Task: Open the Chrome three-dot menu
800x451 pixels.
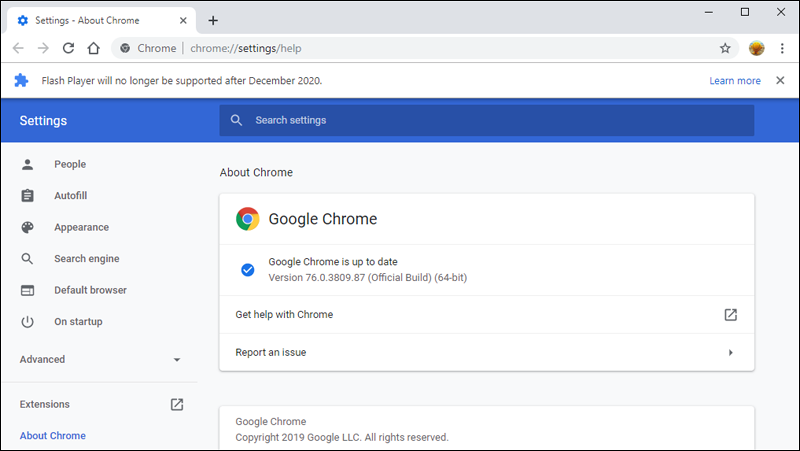Action: coord(781,48)
